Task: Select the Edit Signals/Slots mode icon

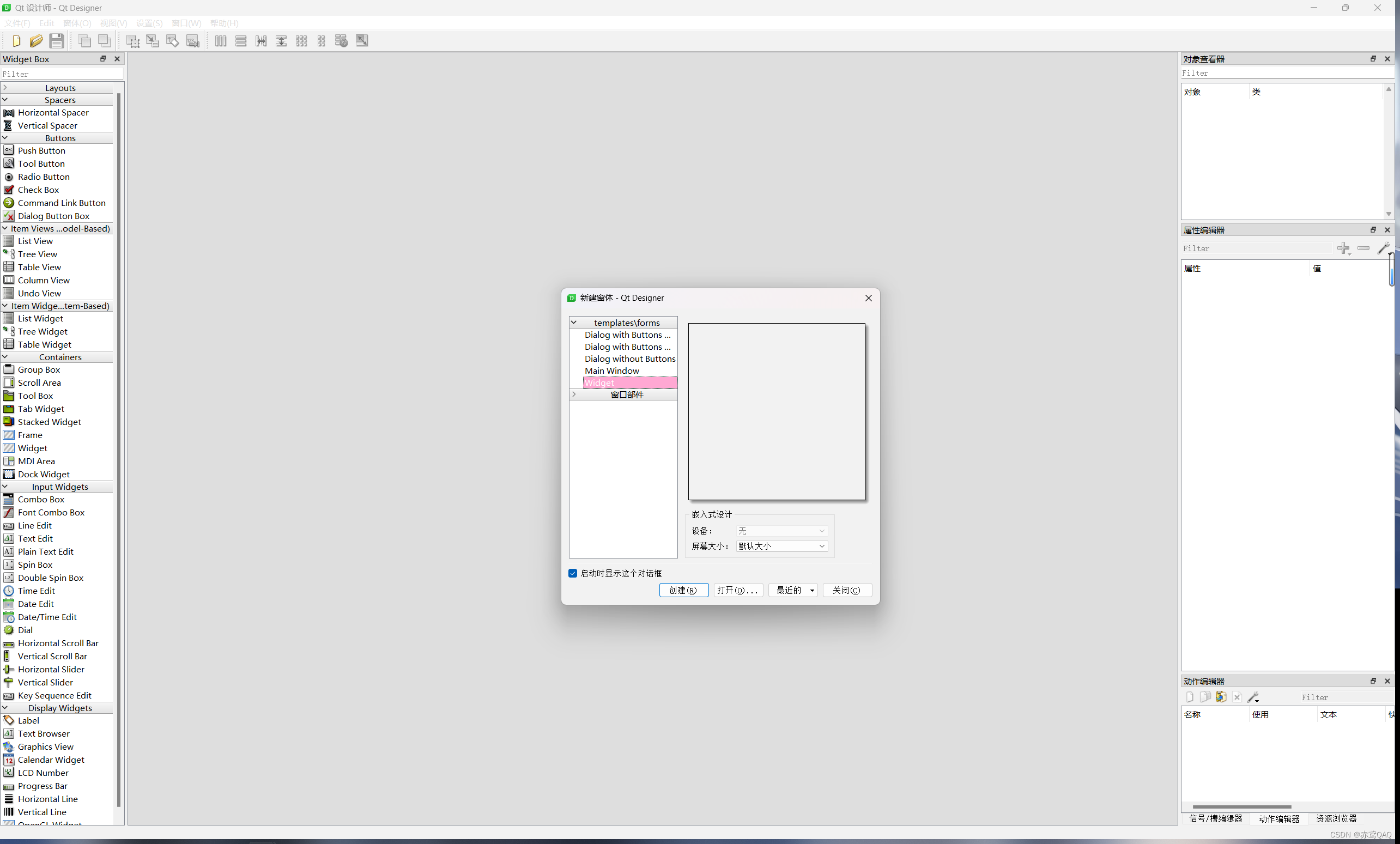Action: [x=153, y=41]
